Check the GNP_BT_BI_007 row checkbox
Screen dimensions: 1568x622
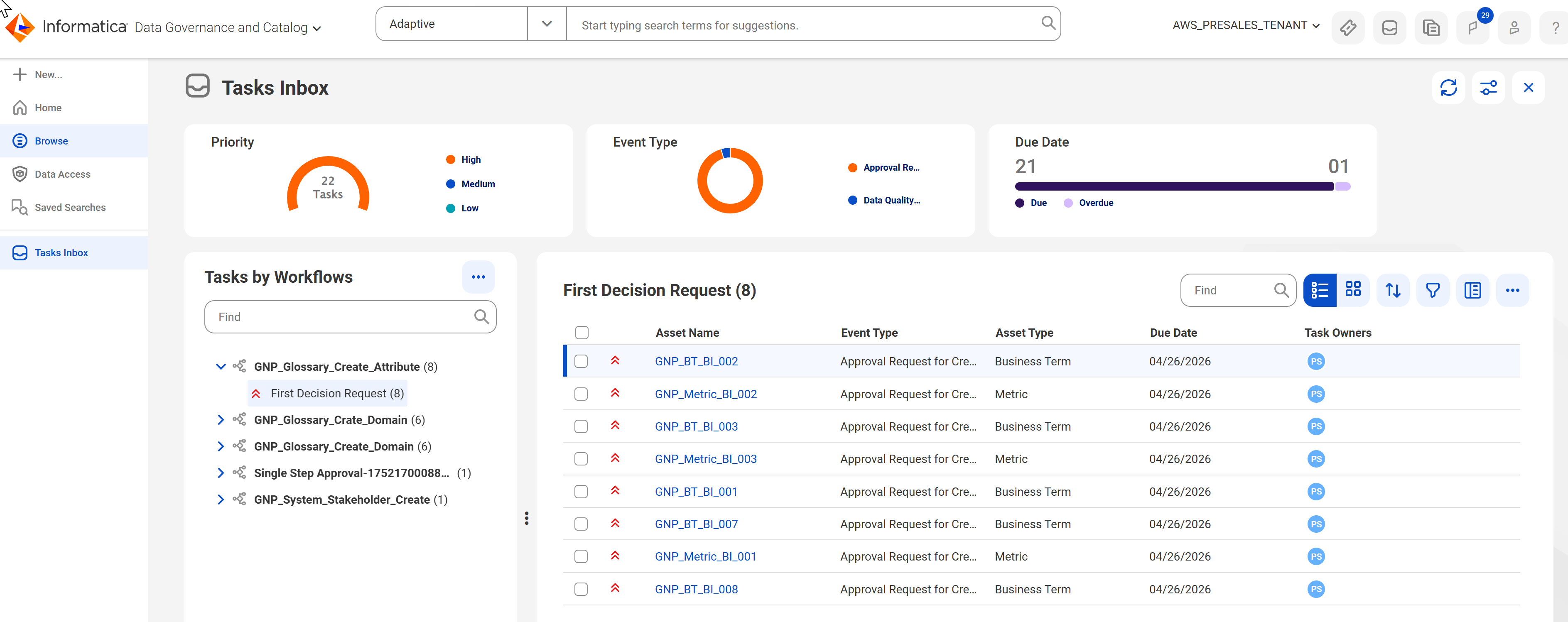[x=582, y=524]
